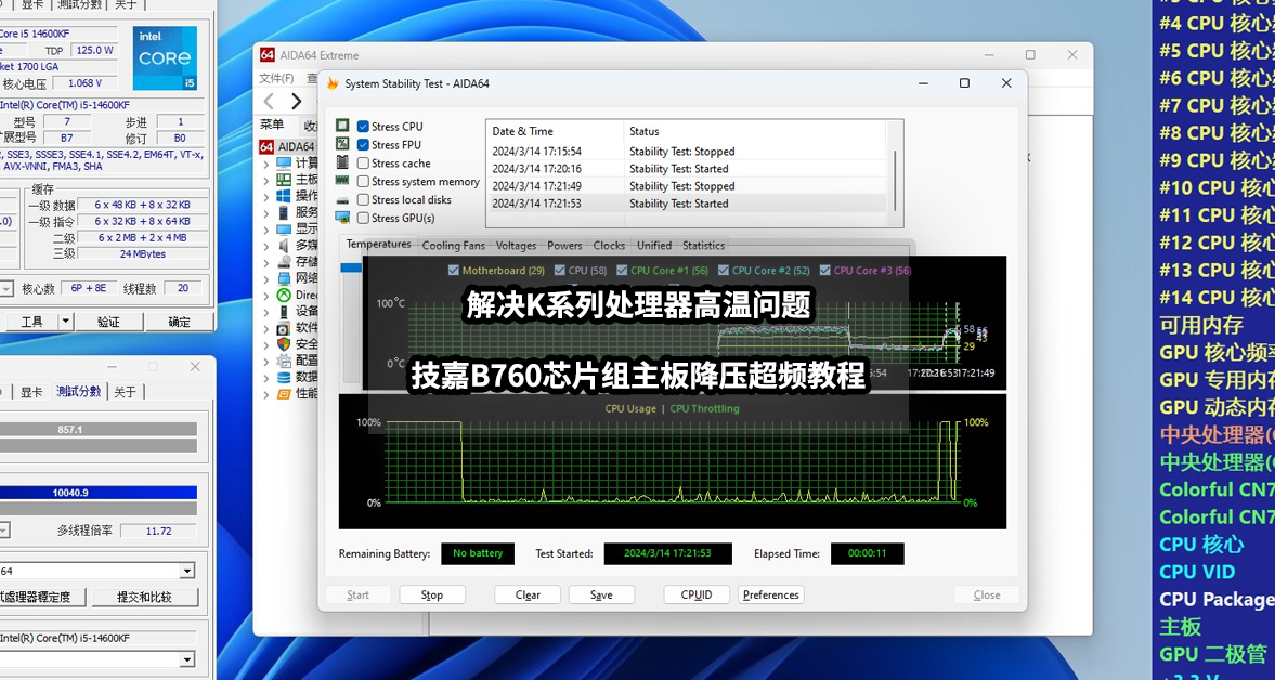Click the shield icon beside 安全 tree row
This screenshot has height=680, width=1275.
click(284, 344)
